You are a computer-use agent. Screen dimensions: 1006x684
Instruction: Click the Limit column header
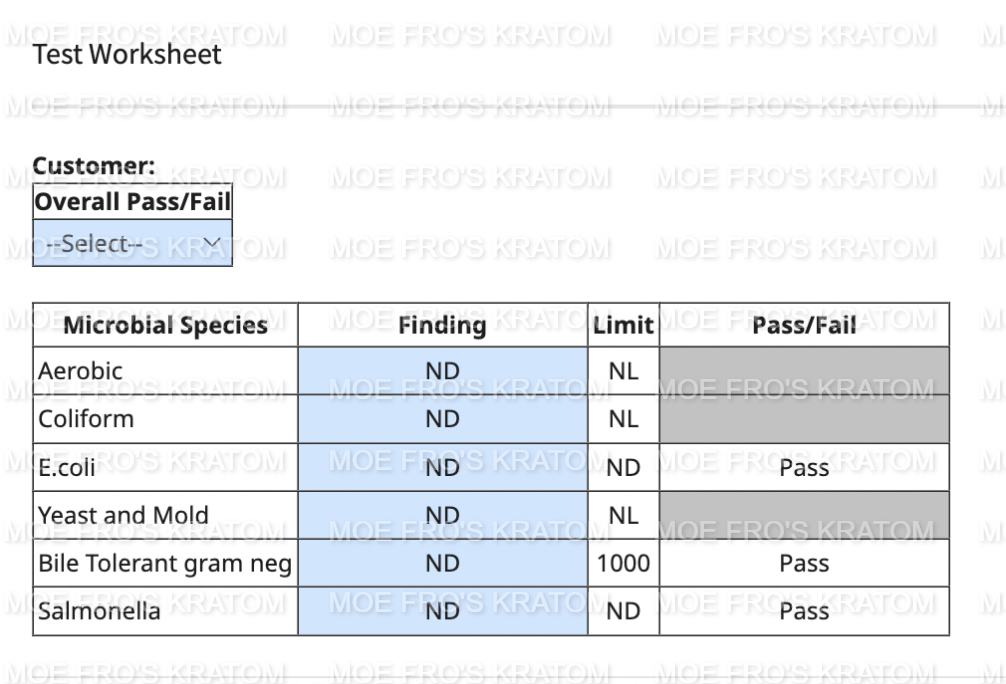click(x=623, y=325)
